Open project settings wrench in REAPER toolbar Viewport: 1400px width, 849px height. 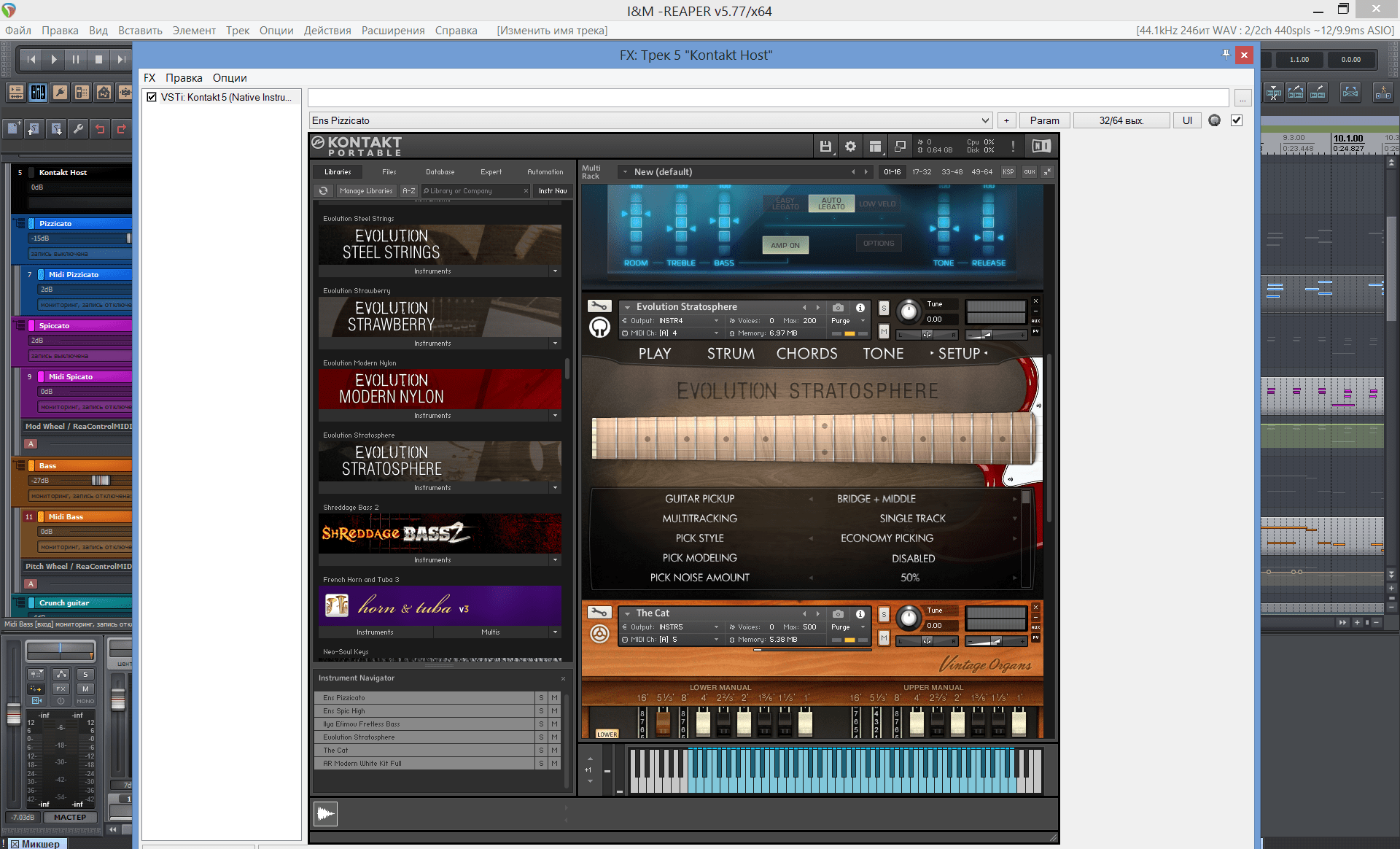pos(78,129)
